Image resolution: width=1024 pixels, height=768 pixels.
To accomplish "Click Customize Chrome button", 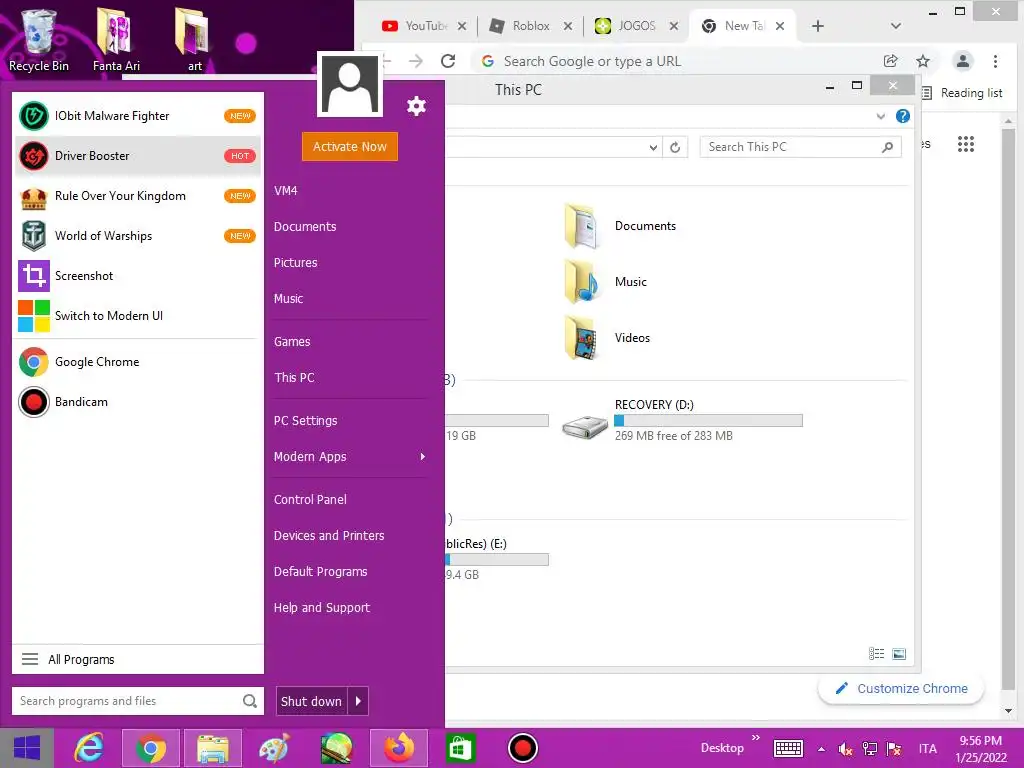I will point(901,689).
